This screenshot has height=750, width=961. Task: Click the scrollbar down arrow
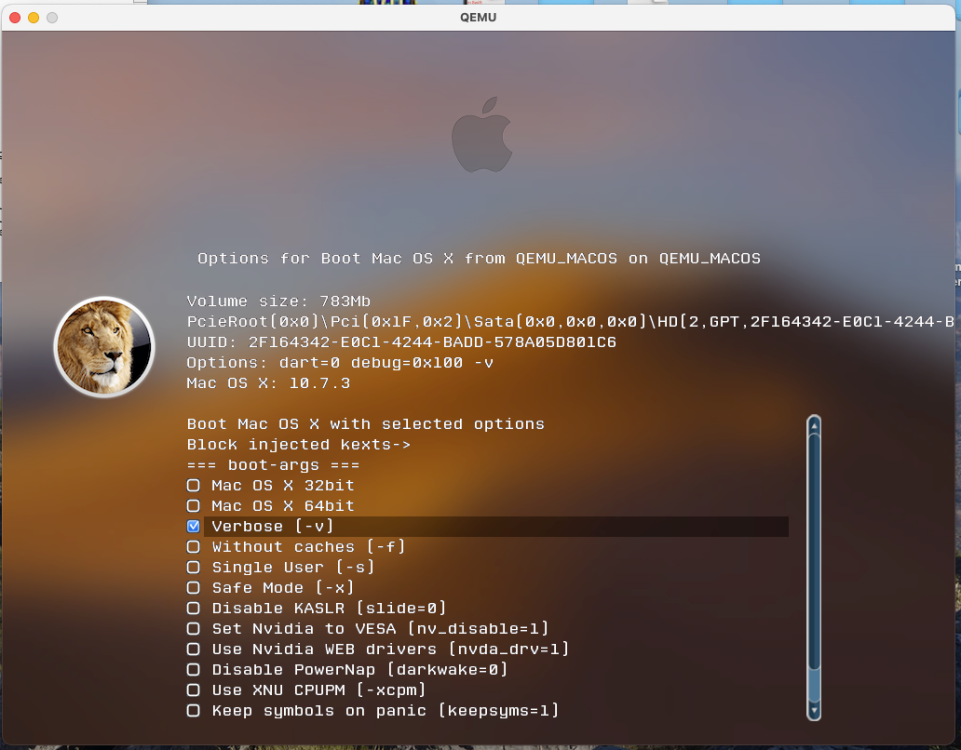point(814,711)
